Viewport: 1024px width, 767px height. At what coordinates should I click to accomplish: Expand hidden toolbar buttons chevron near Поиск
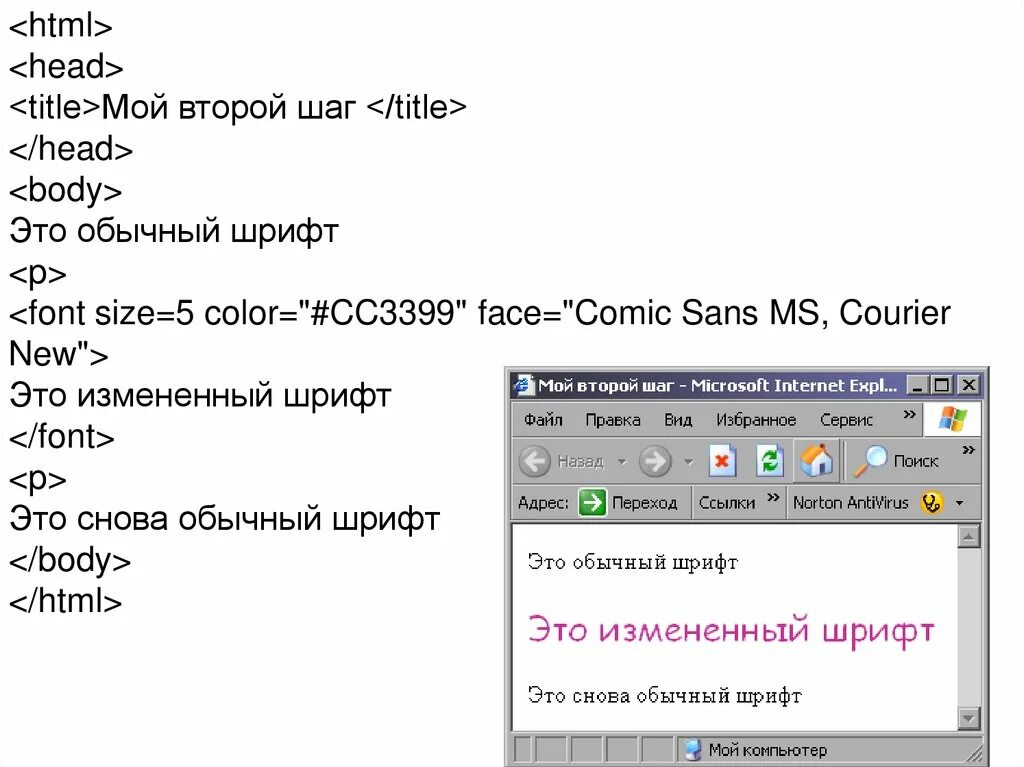[x=968, y=449]
